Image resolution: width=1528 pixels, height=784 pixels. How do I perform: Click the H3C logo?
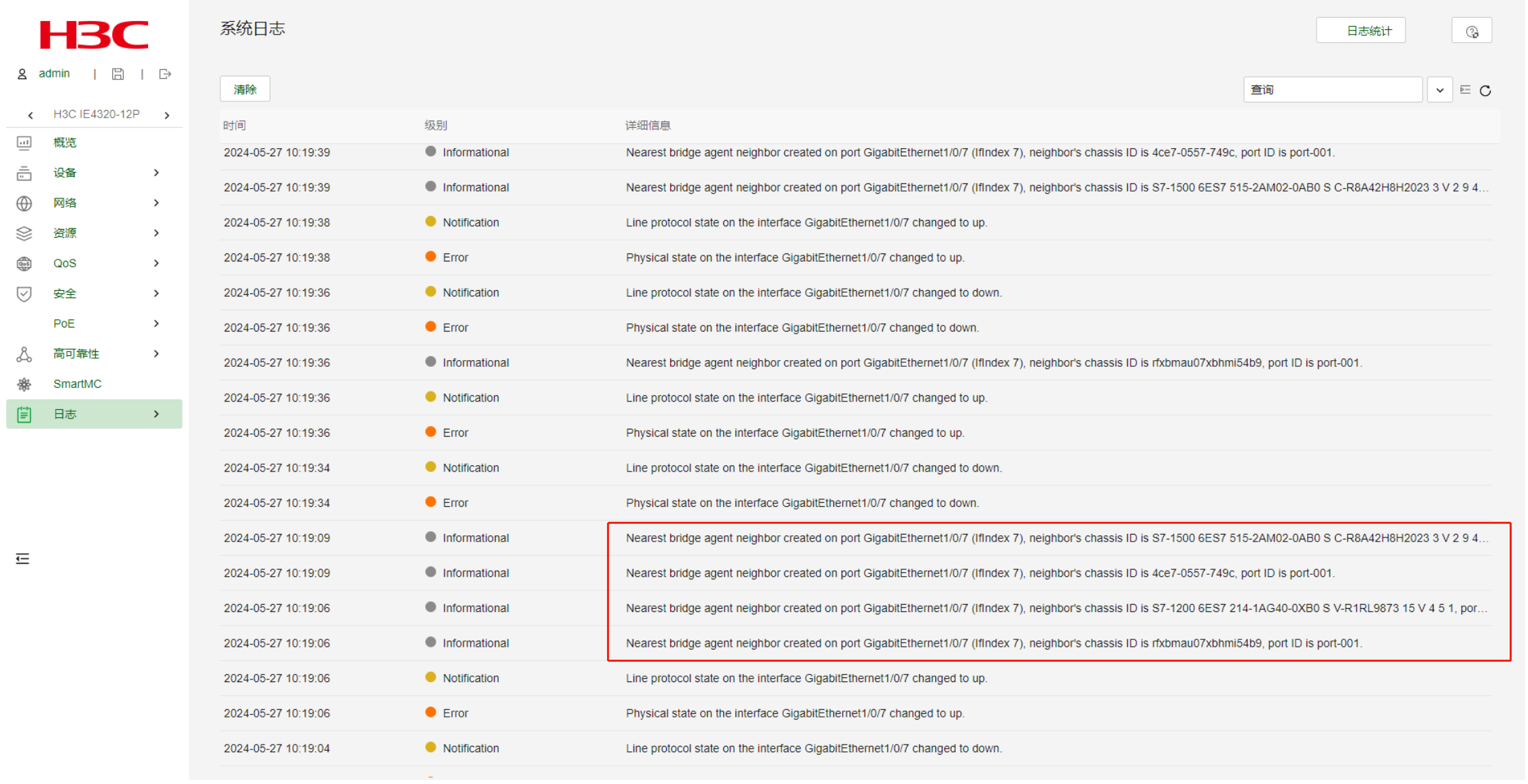94,35
